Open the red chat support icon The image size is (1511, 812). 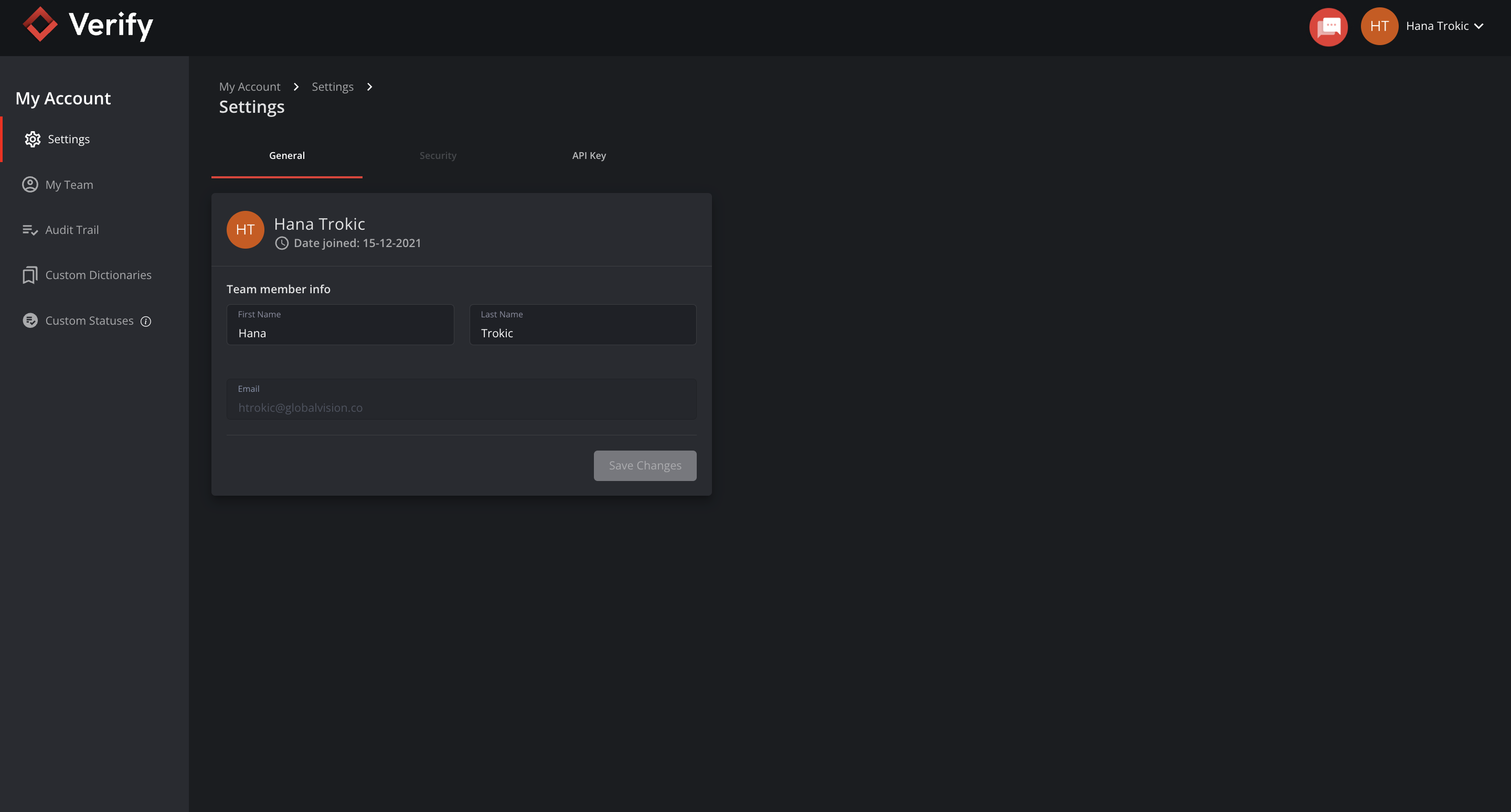click(x=1328, y=26)
